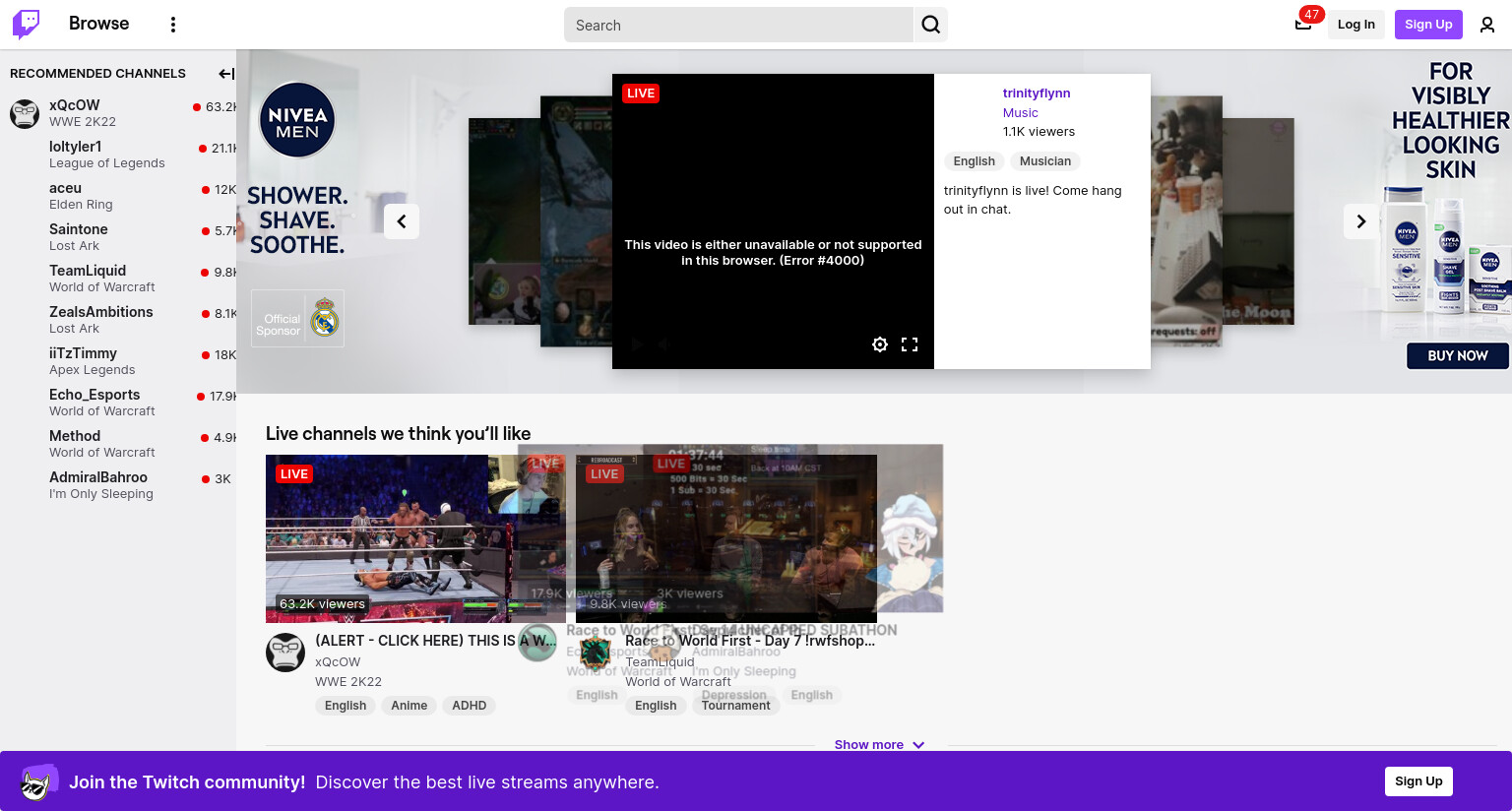Open xQcOW WWE 2K22 stream thumbnail

point(415,538)
